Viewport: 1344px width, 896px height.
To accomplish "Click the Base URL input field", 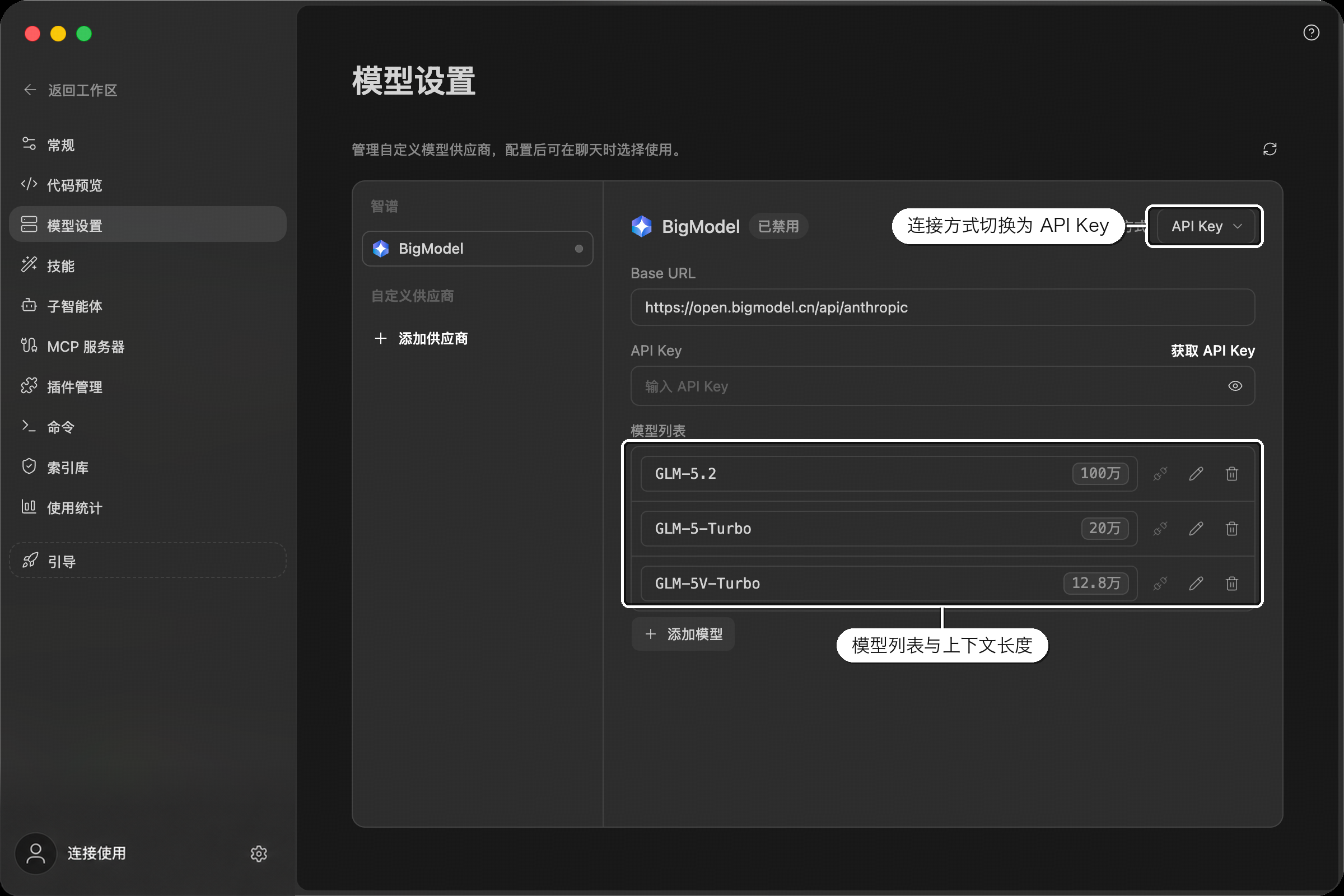I will [x=942, y=307].
